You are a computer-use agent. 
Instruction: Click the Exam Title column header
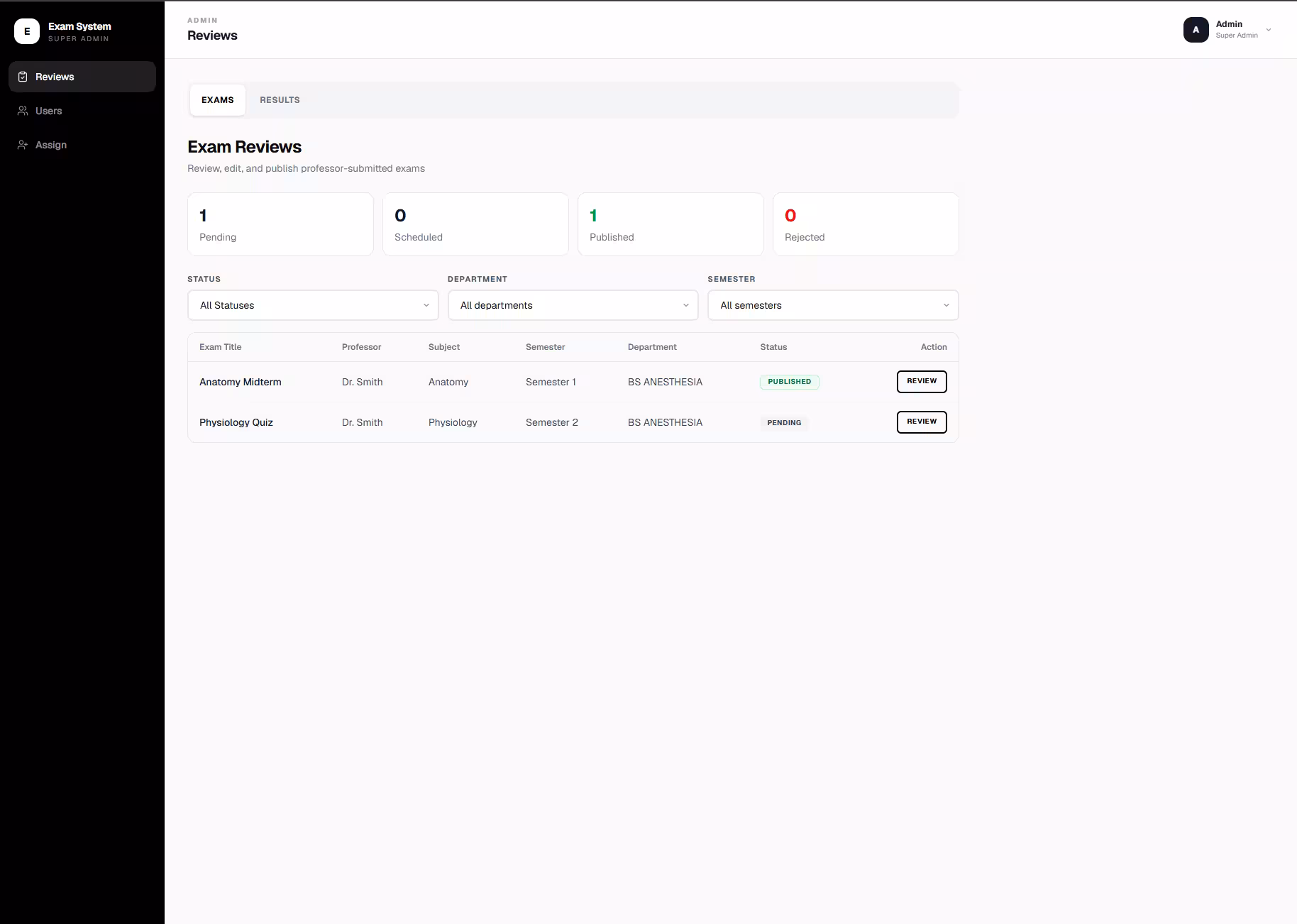(x=220, y=347)
